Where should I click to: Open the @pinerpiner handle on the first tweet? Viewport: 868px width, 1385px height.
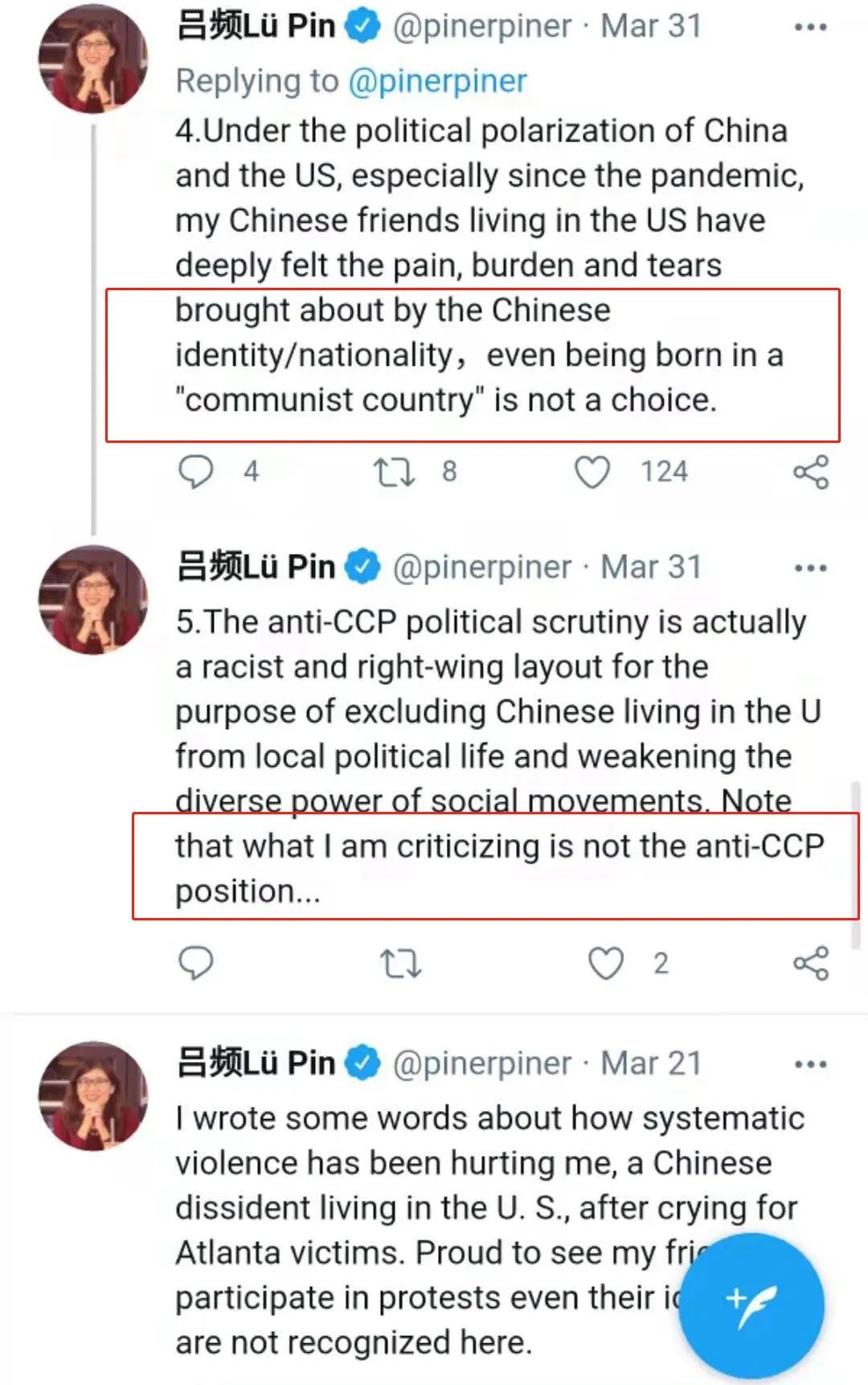482,27
